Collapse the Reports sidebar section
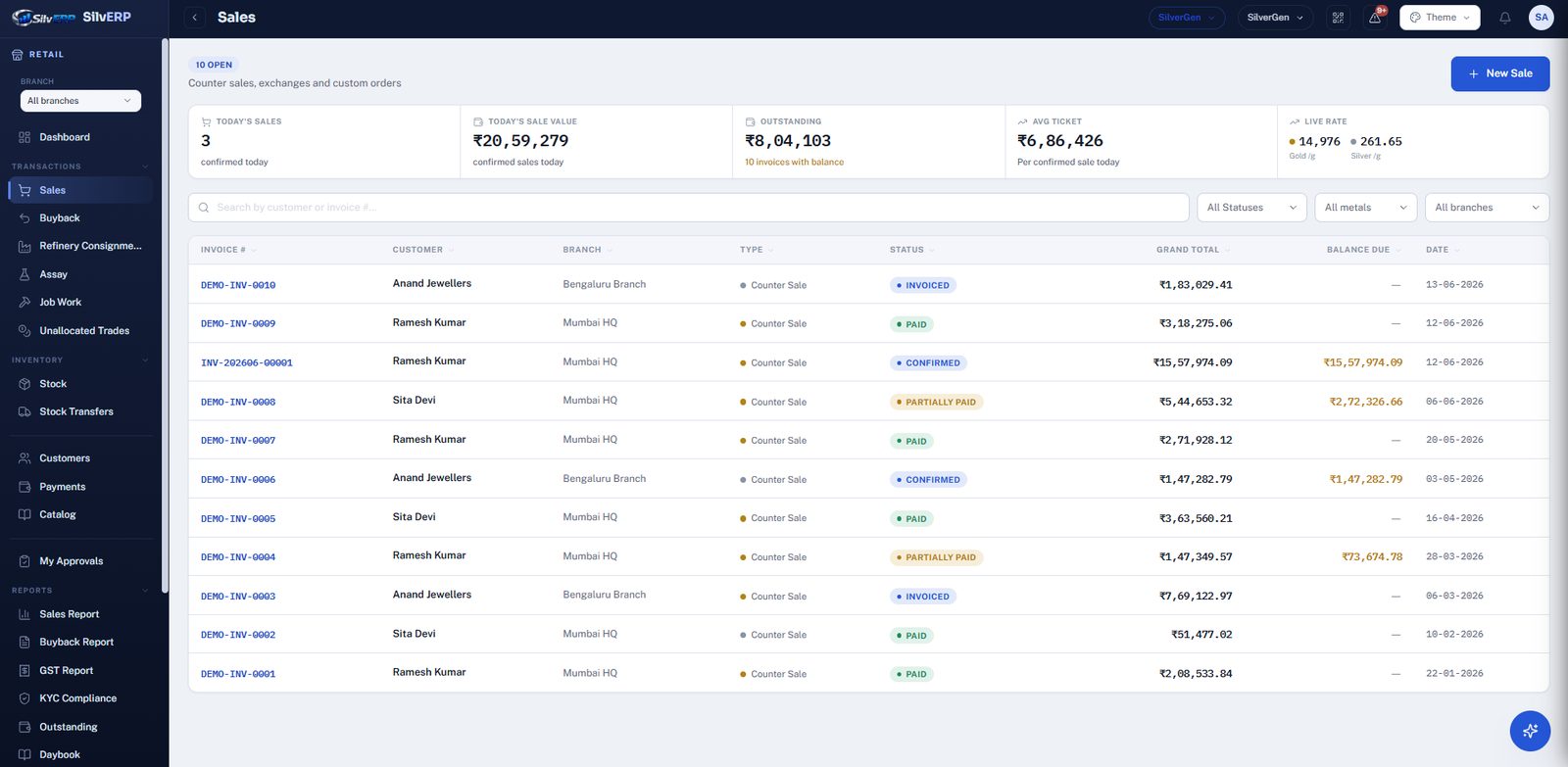The width and height of the screenshot is (1568, 767). (145, 591)
